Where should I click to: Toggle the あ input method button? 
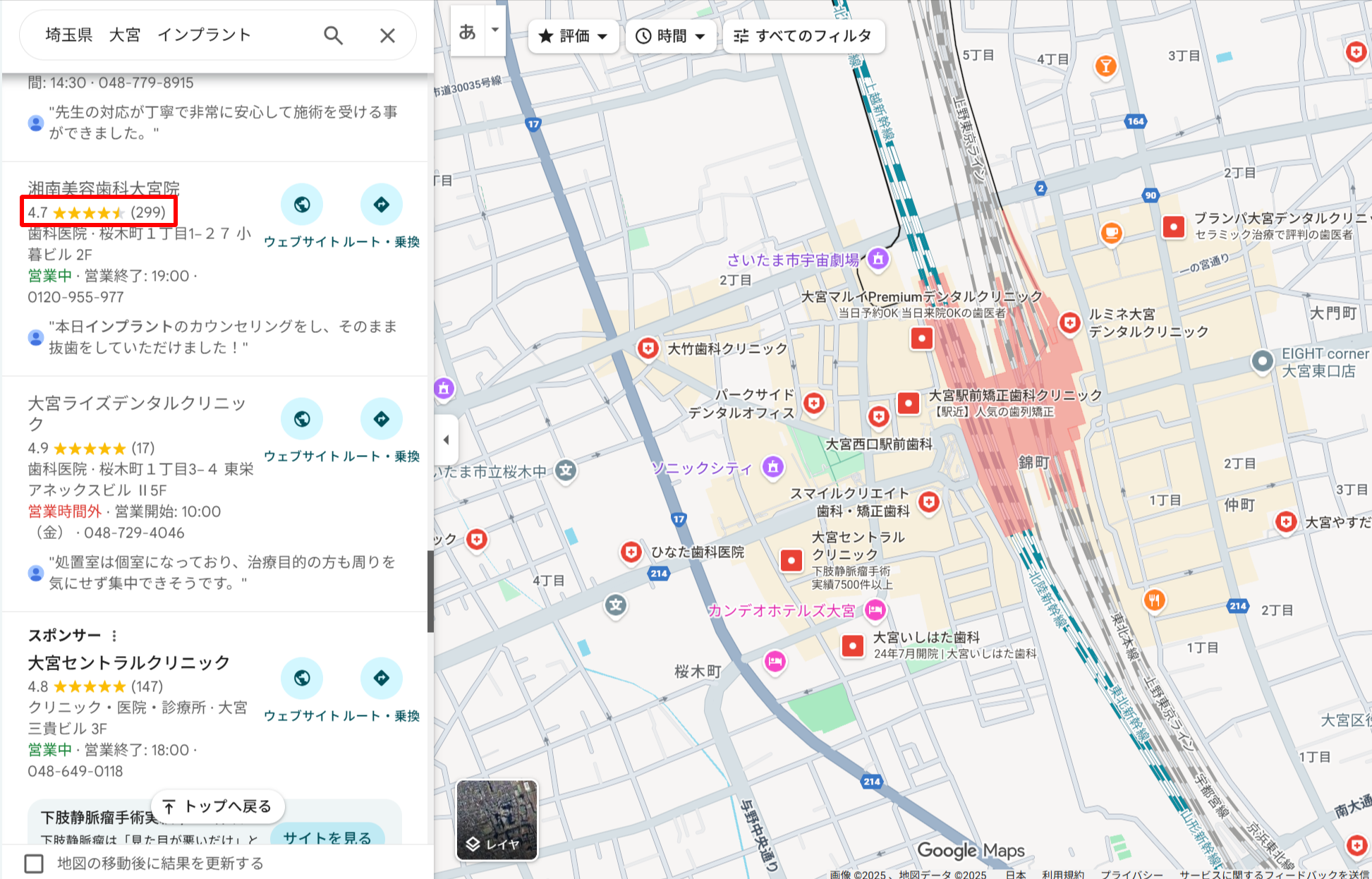[x=467, y=31]
